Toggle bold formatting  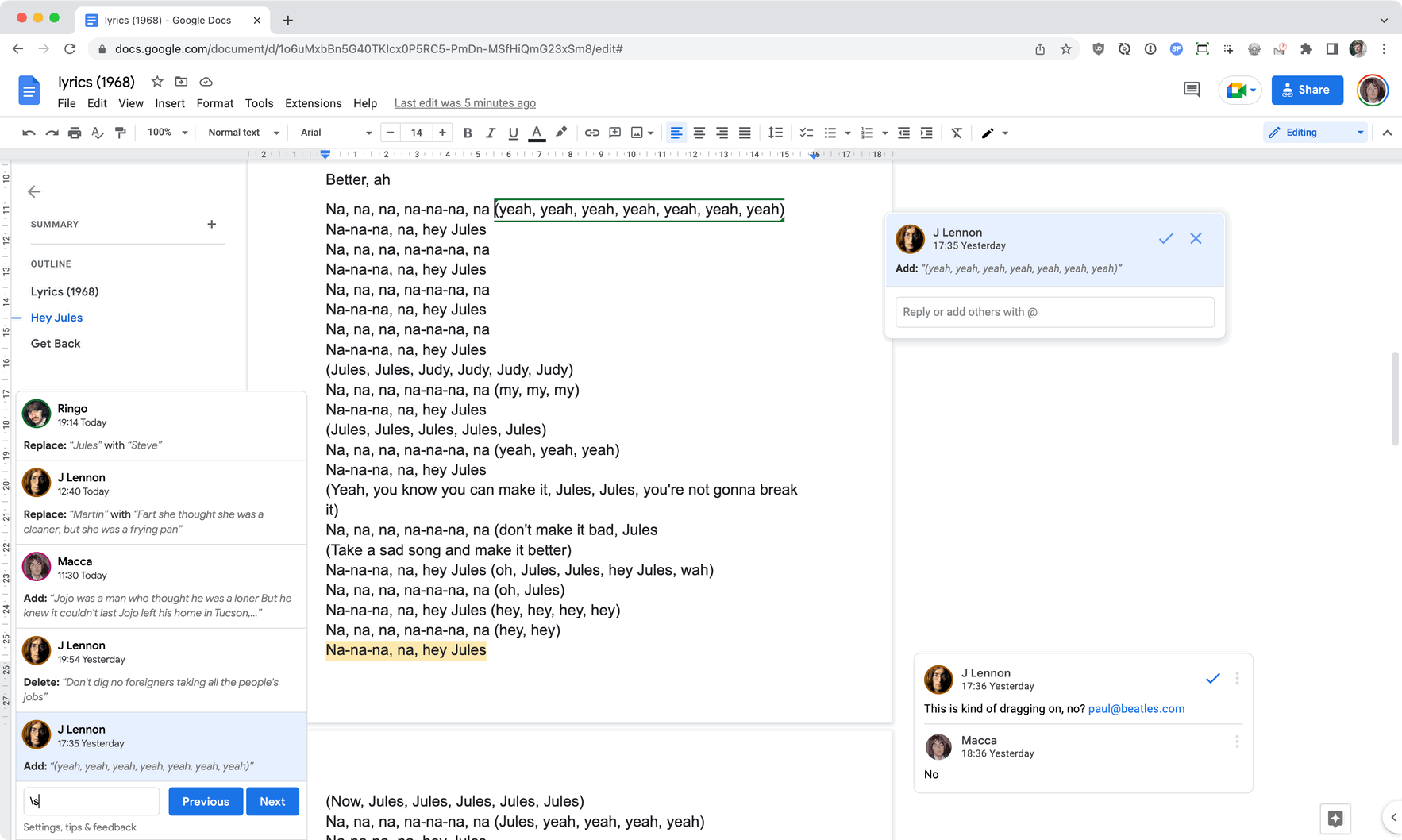pyautogui.click(x=468, y=133)
